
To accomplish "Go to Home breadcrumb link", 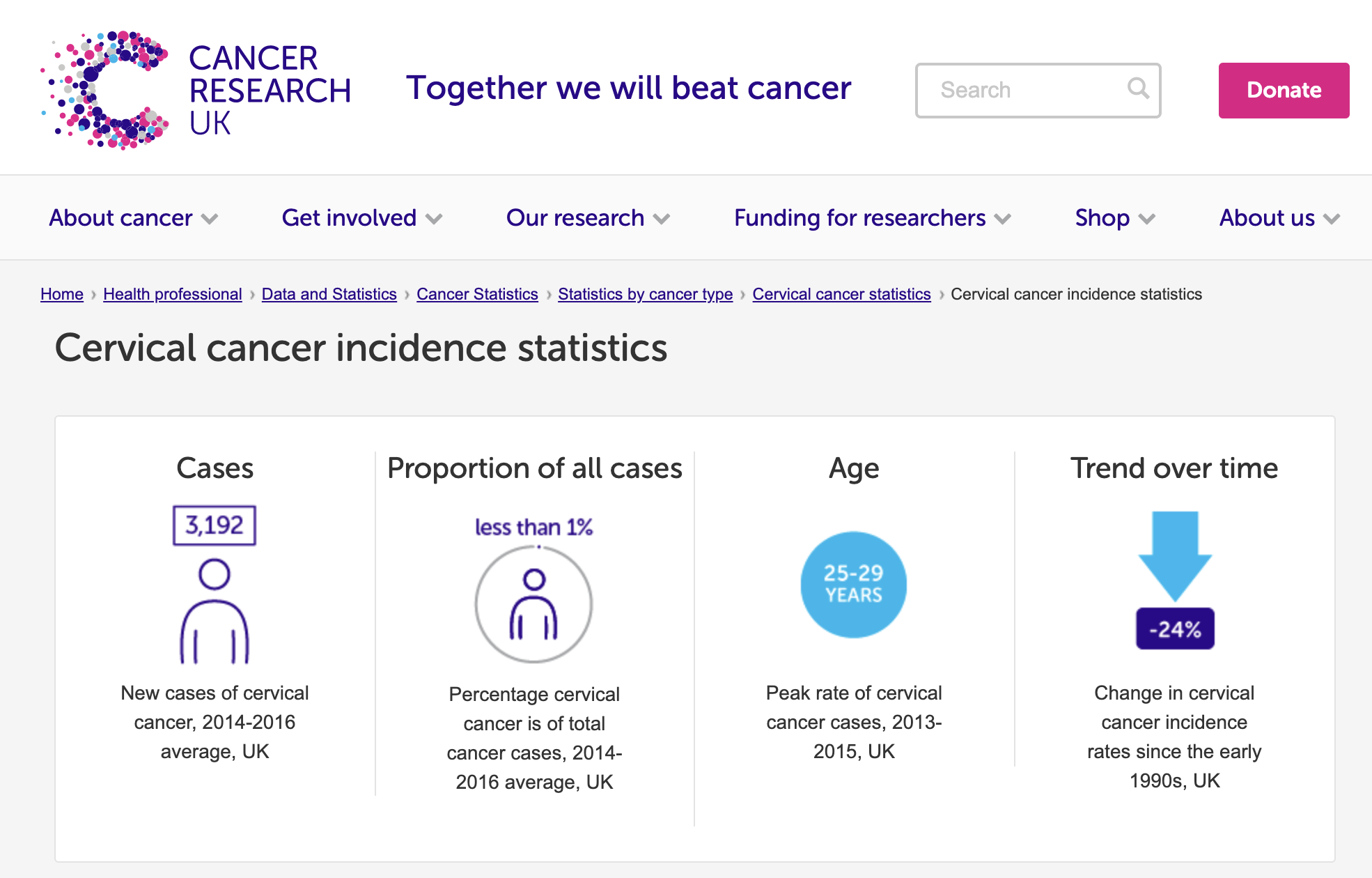I will click(x=62, y=294).
